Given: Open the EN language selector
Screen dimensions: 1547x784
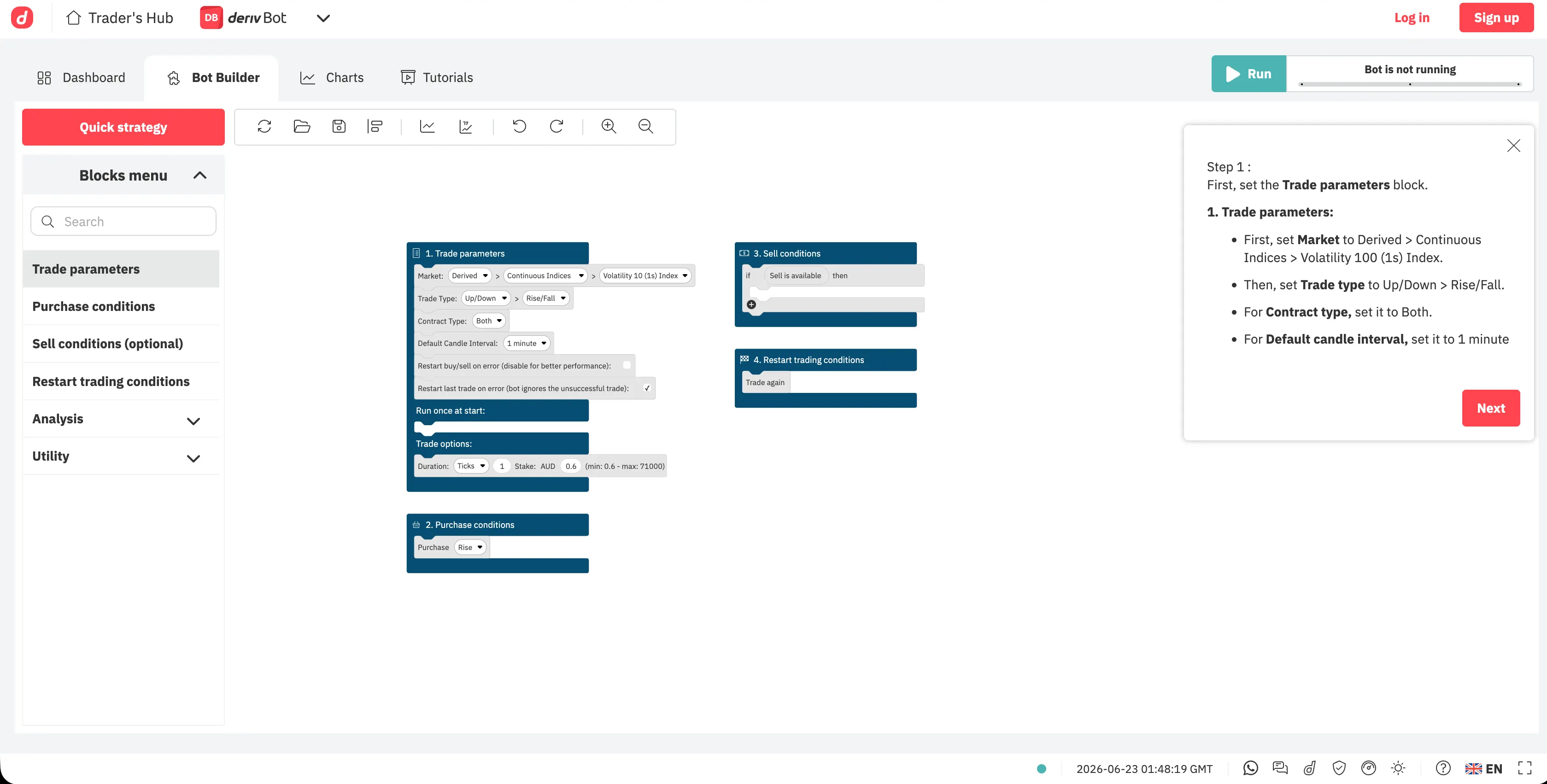Looking at the screenshot, I should (x=1483, y=768).
